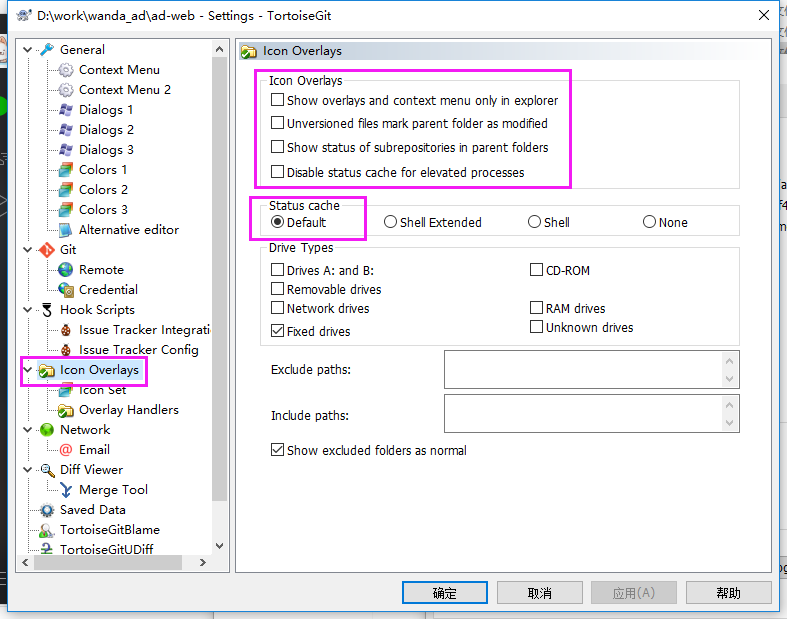This screenshot has width=787, height=619.
Task: Collapse the Hook Scripts tree node
Action: click(28, 310)
